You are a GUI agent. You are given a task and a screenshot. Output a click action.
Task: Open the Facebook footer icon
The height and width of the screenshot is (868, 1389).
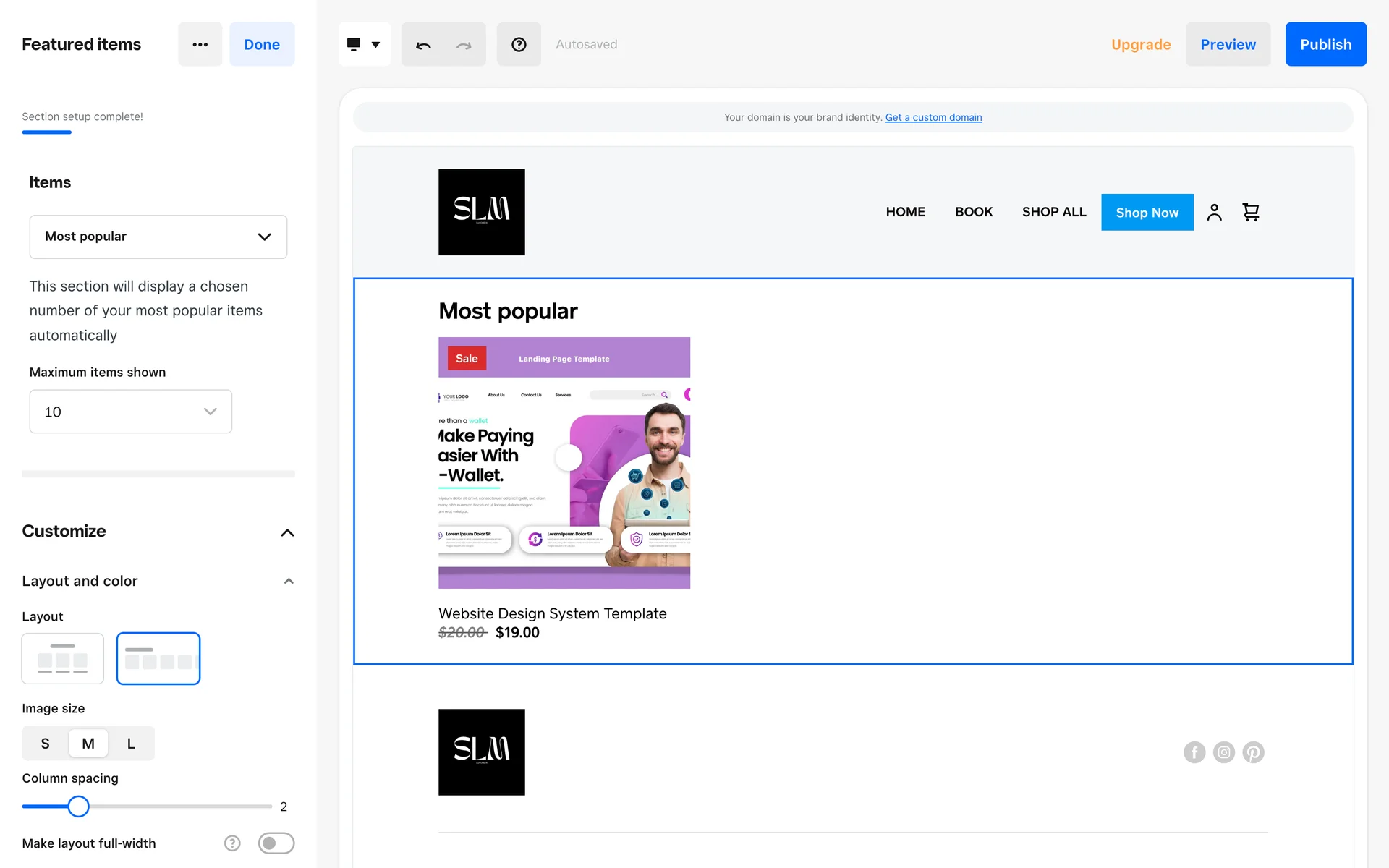[x=1194, y=752]
